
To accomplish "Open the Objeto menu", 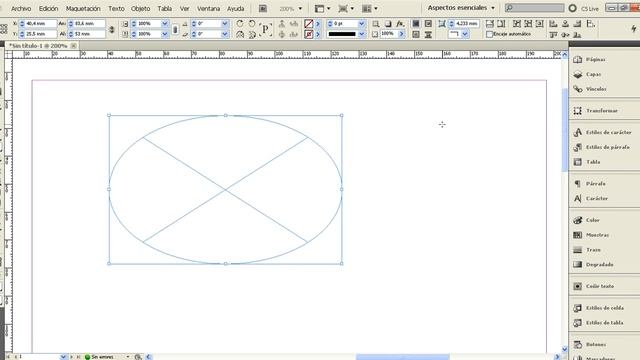I will 141,8.
